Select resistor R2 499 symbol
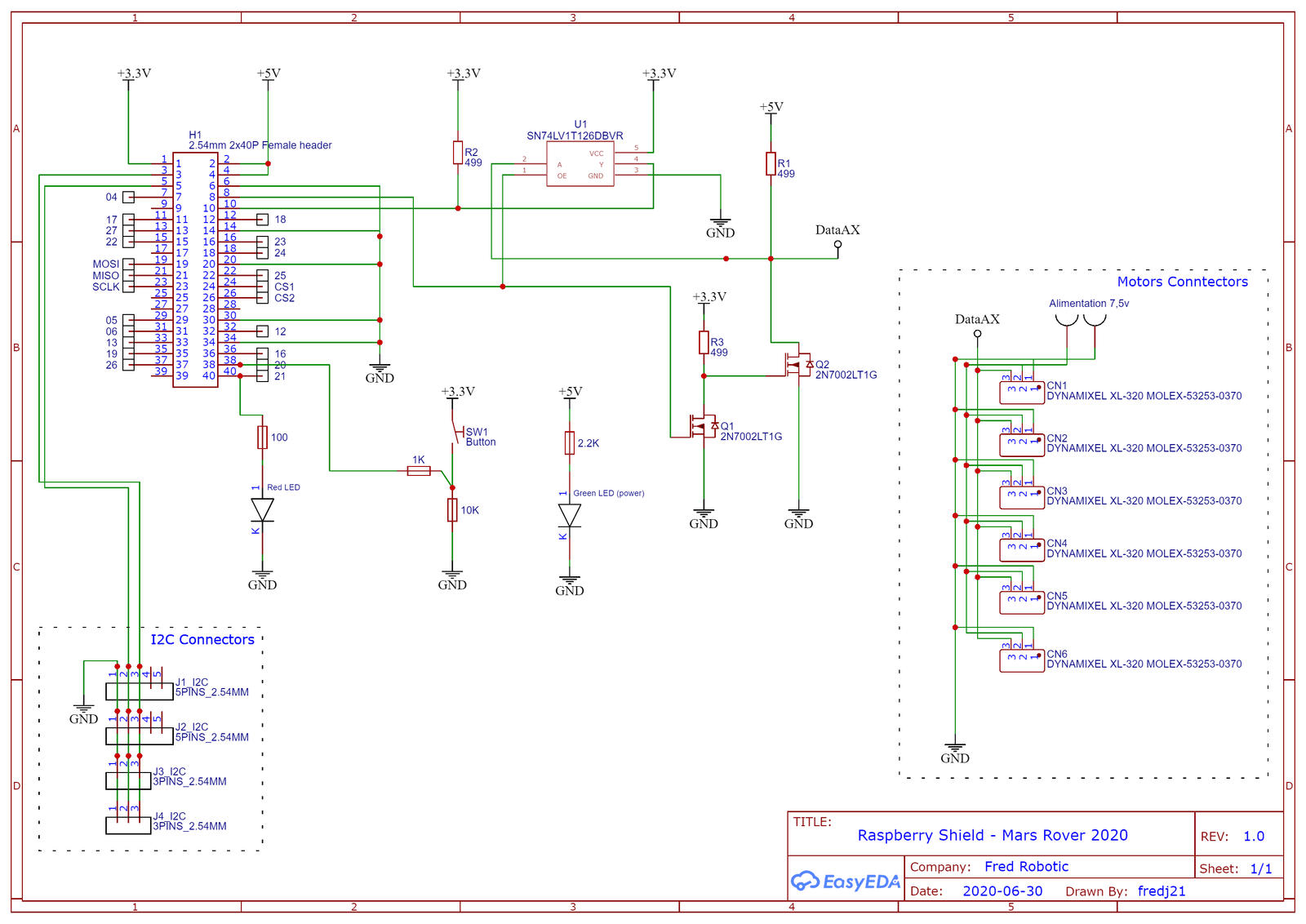The height and width of the screenshot is (924, 1306). click(458, 153)
